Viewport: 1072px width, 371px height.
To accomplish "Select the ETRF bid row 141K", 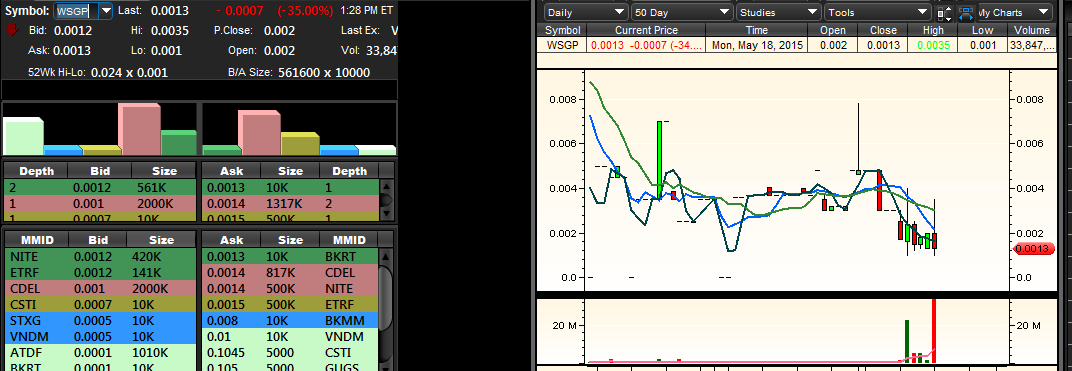I will pyautogui.click(x=100, y=273).
